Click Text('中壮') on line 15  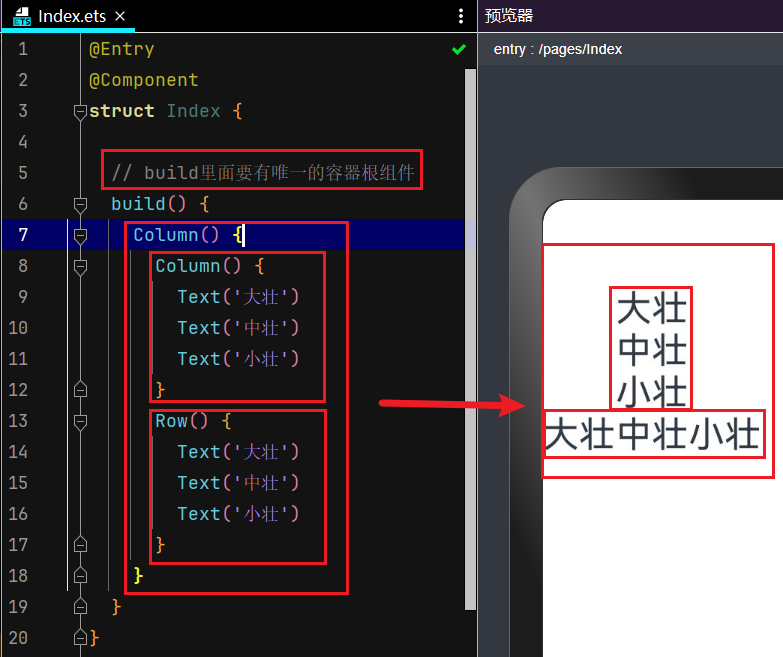coord(238,483)
